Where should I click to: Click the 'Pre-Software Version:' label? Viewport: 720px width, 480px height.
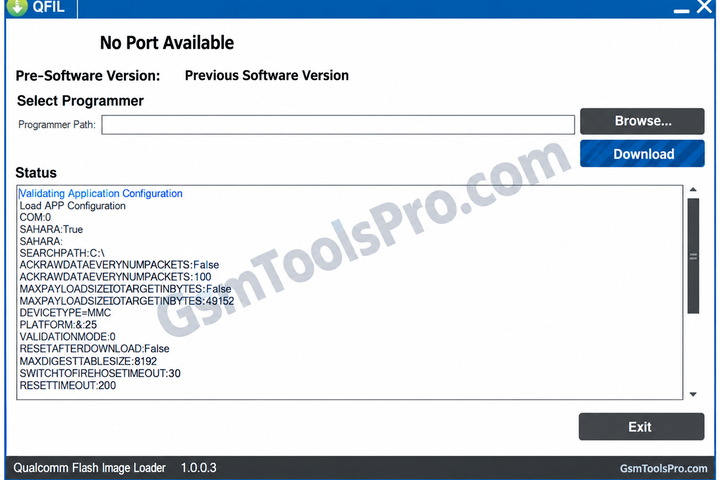88,75
